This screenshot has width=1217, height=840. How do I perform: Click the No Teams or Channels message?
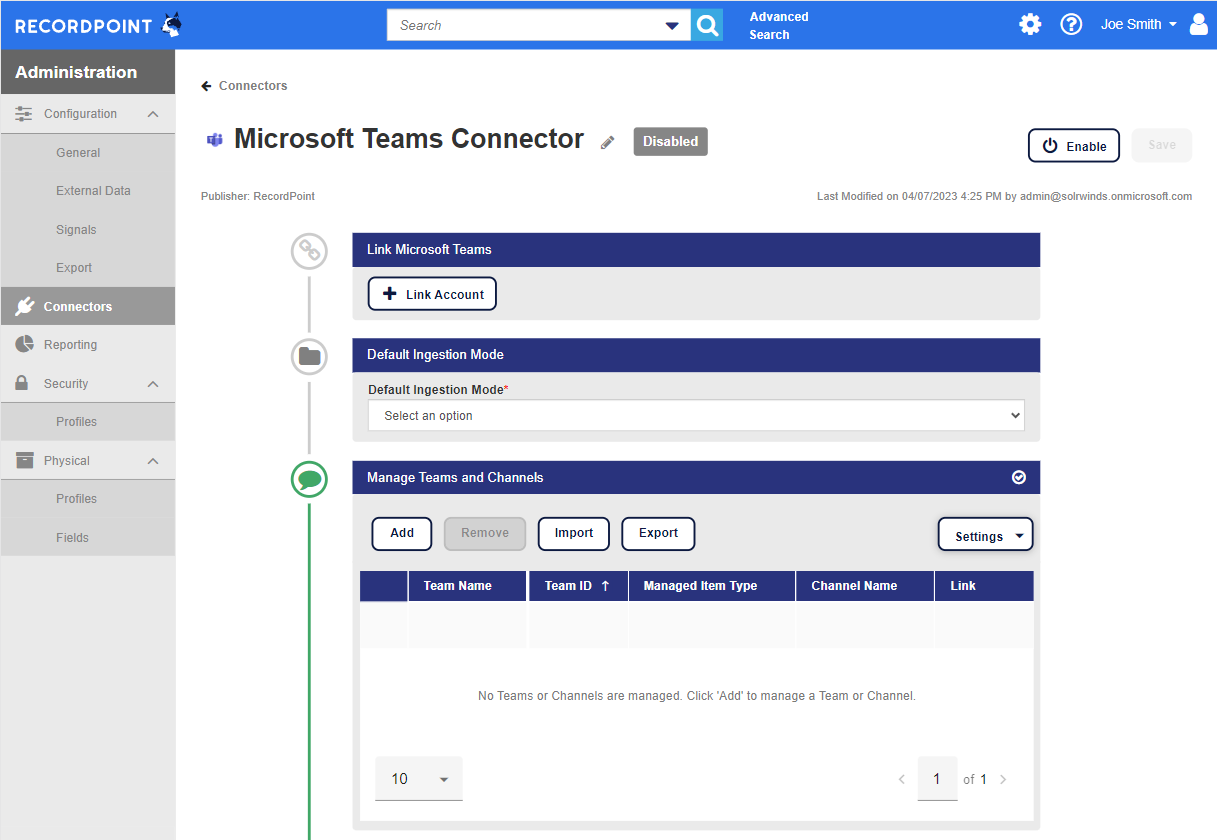(697, 696)
